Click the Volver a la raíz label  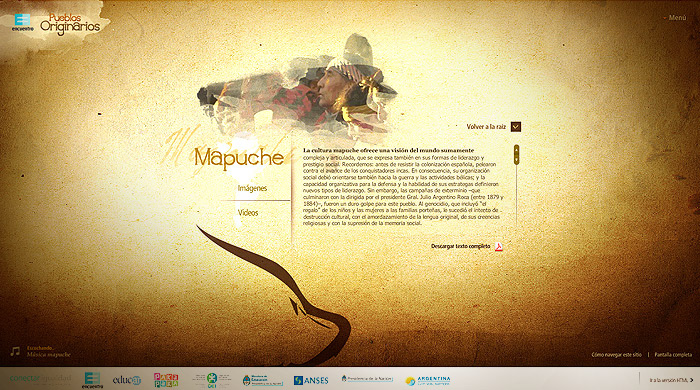[486, 127]
